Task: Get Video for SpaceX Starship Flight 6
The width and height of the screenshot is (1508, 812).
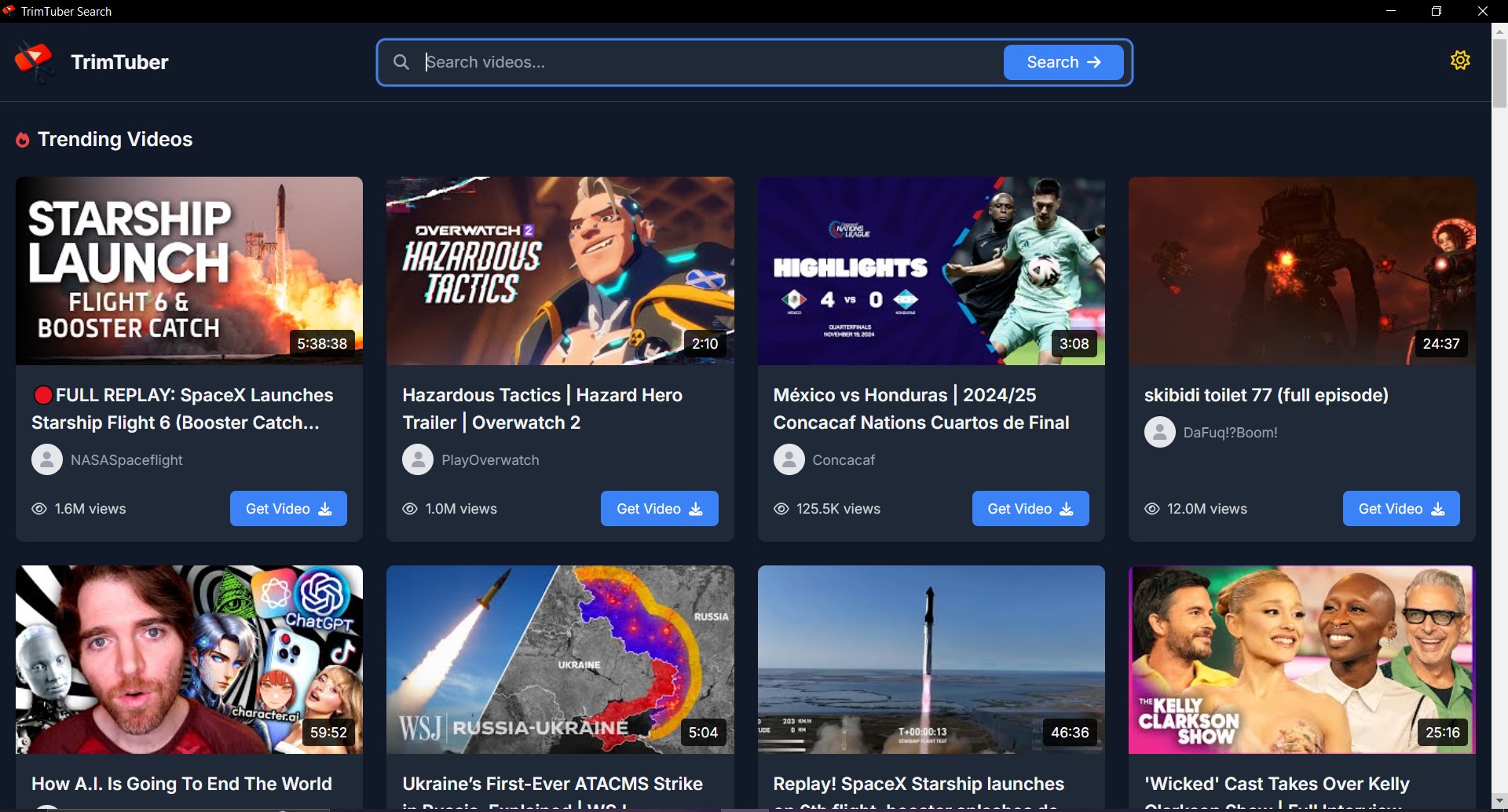Action: pyautogui.click(x=288, y=509)
